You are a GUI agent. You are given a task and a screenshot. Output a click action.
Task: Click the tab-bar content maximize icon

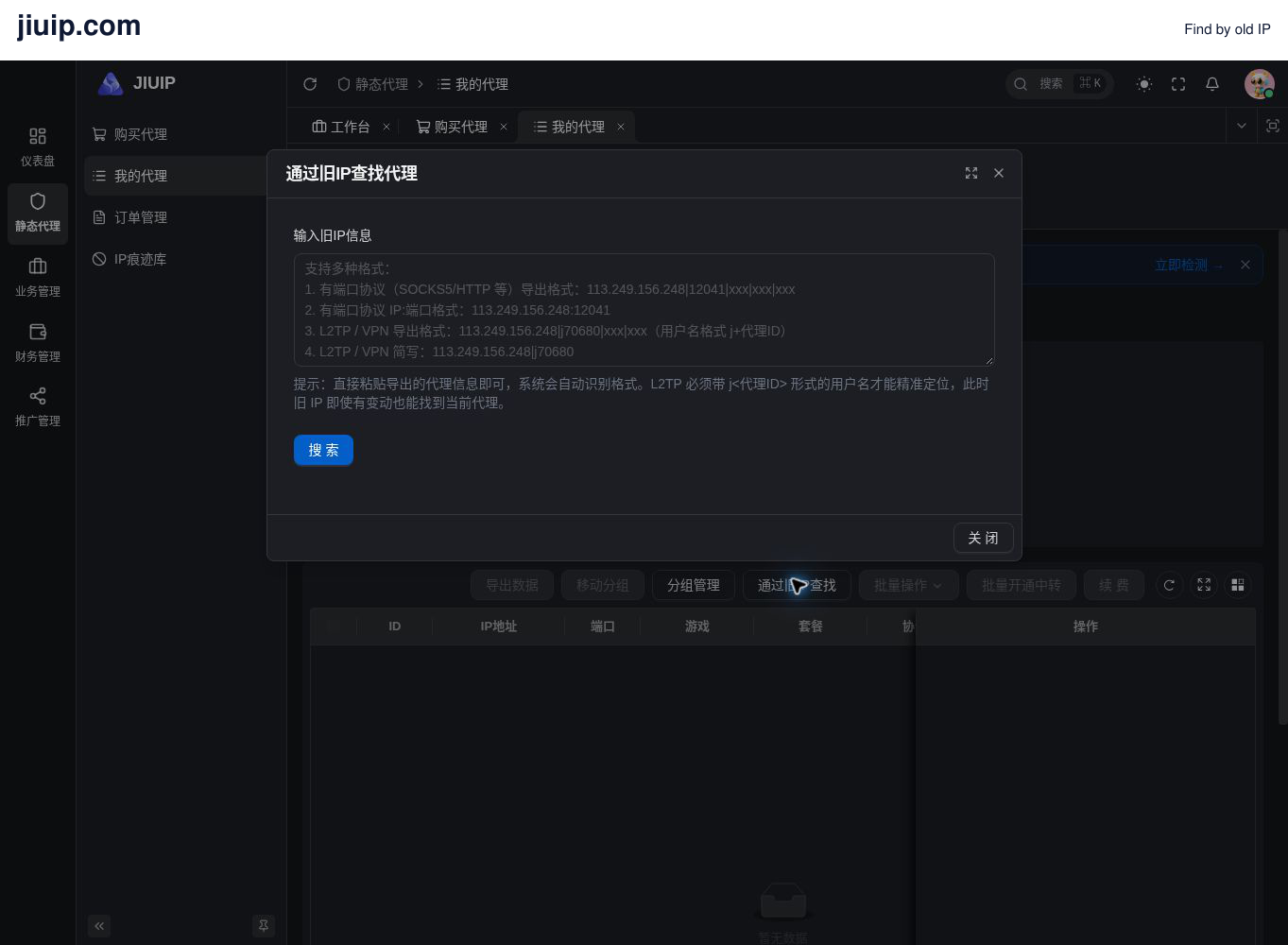[1273, 126]
